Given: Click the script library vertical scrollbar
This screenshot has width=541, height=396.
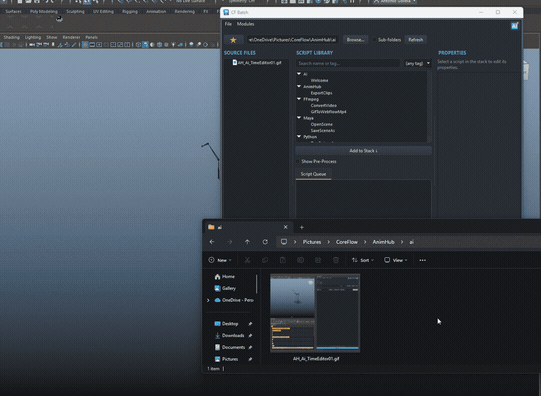Looking at the screenshot, I should 429,107.
